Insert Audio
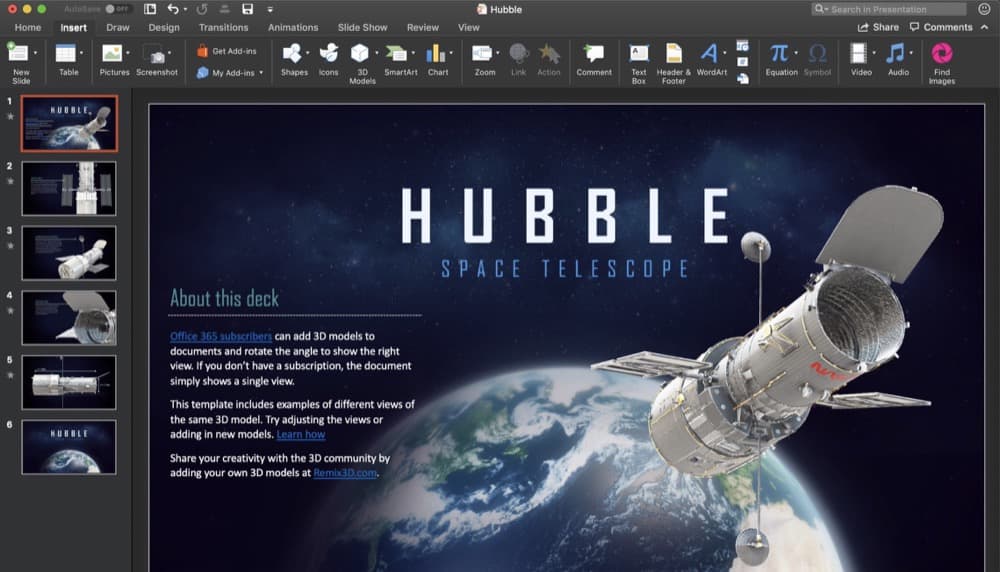1000x572 pixels. 895,54
